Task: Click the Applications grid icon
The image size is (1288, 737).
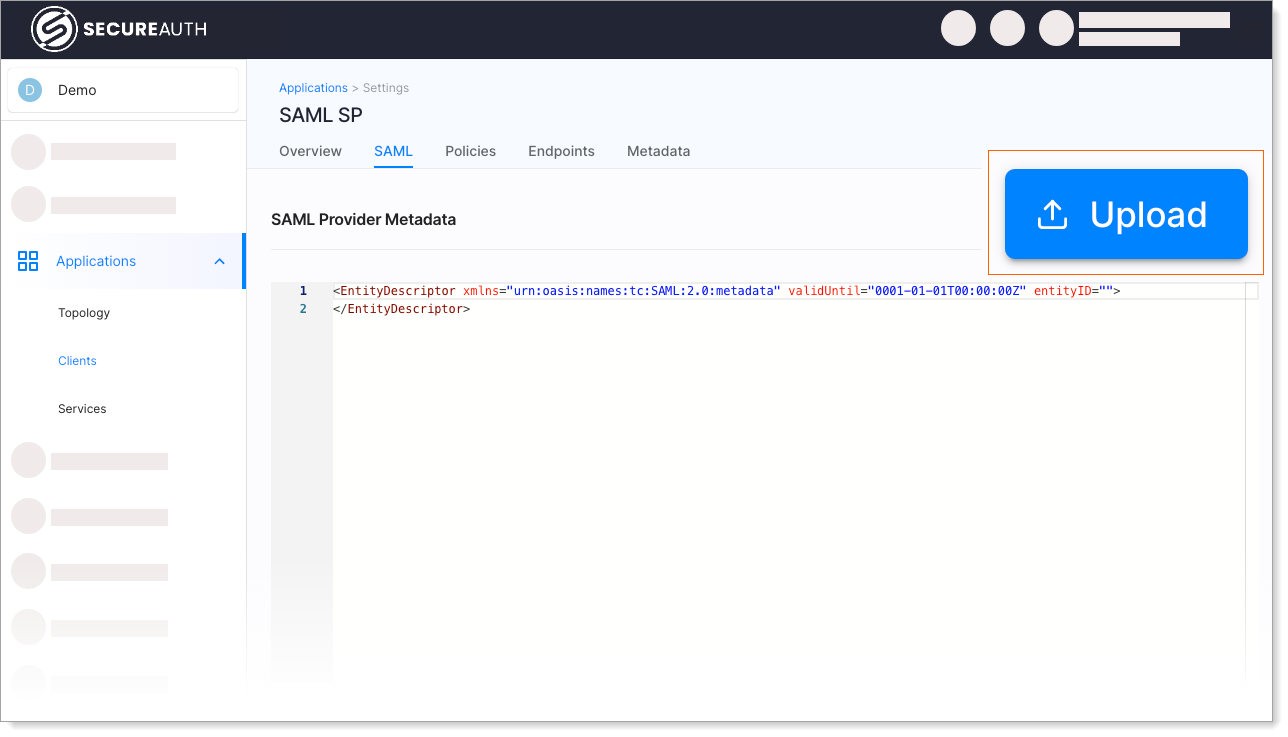Action: click(28, 261)
